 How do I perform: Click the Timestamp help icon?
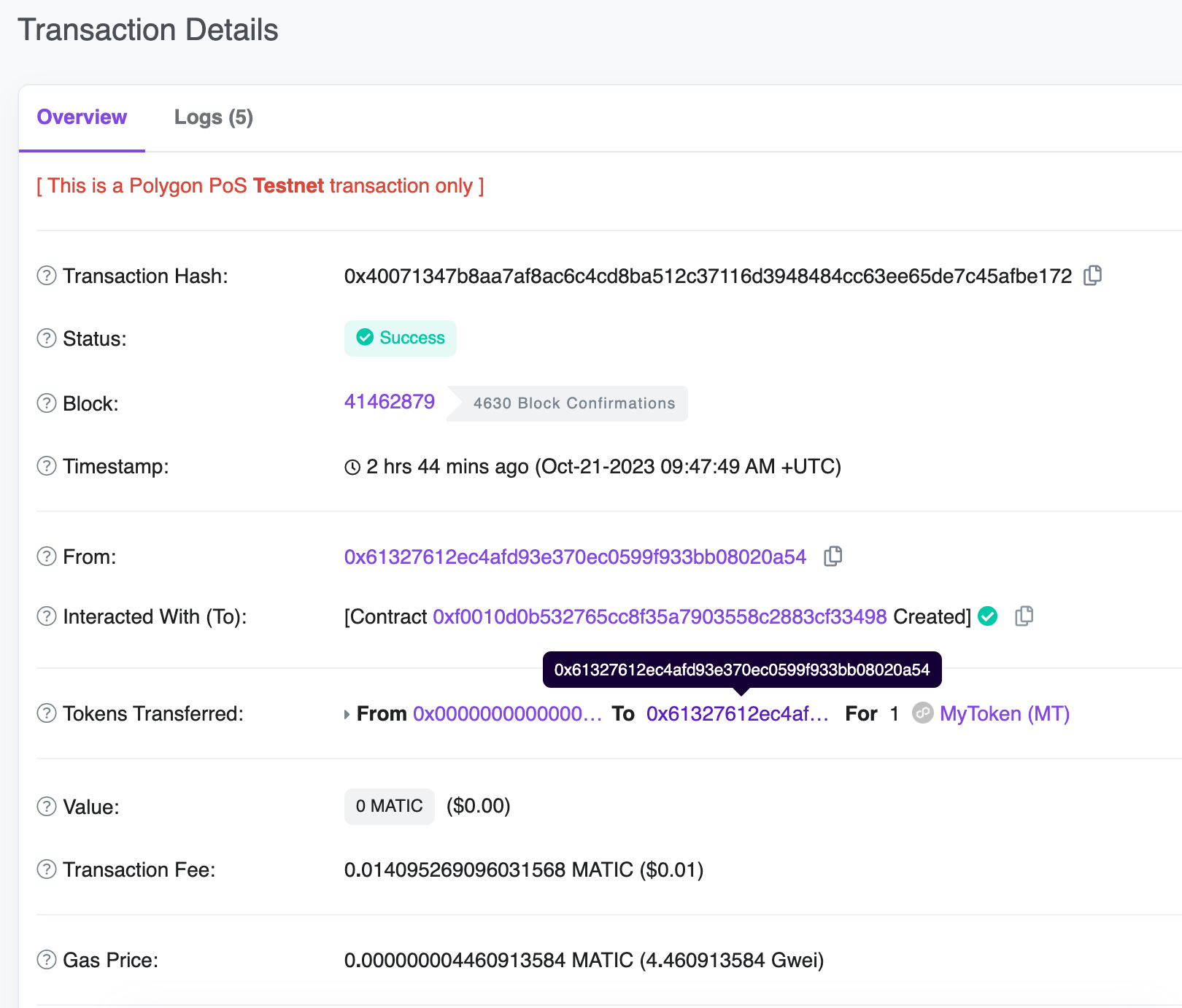pyautogui.click(x=47, y=466)
